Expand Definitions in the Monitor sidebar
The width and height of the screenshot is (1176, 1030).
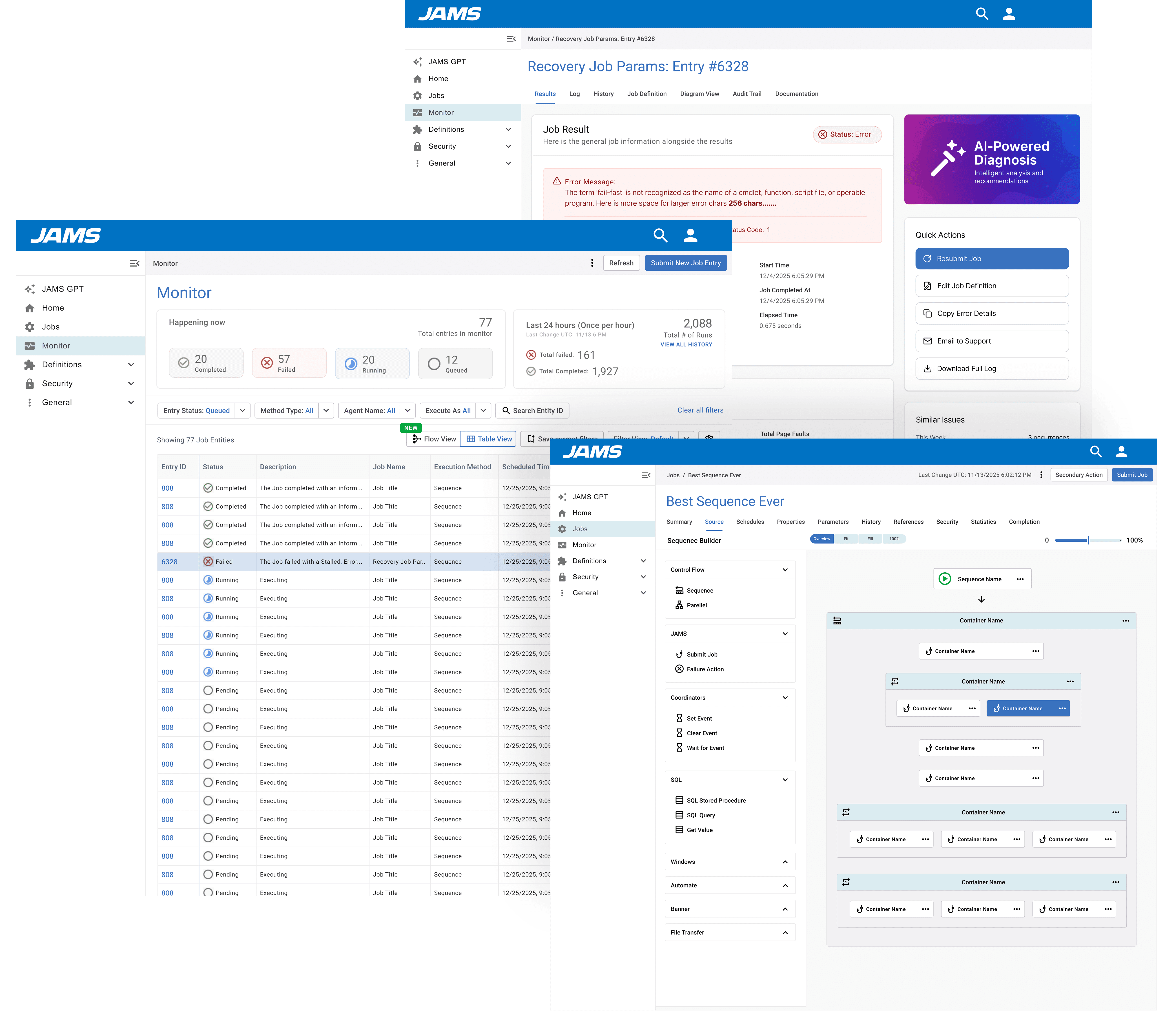[x=131, y=364]
